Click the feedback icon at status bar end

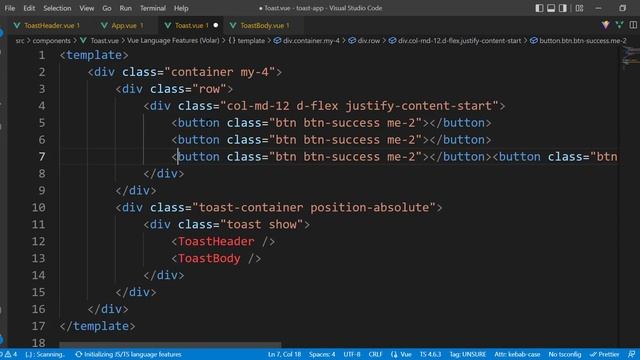click(631, 354)
